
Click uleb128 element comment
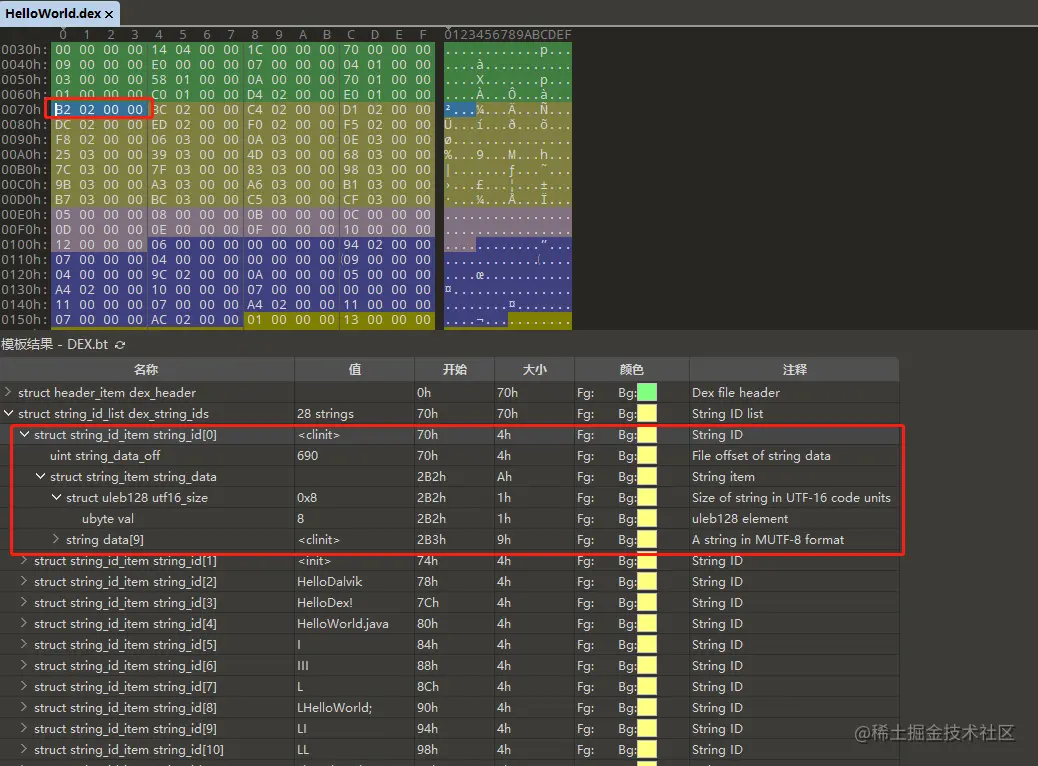pyautogui.click(x=740, y=518)
